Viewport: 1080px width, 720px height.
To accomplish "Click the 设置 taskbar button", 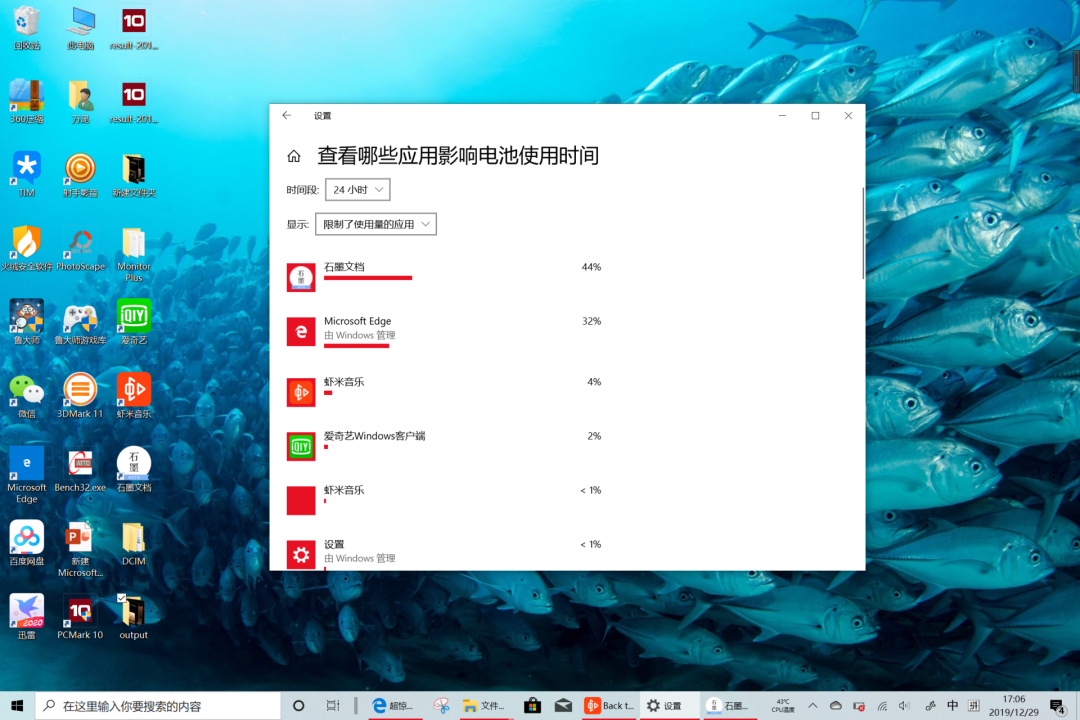I will [669, 706].
